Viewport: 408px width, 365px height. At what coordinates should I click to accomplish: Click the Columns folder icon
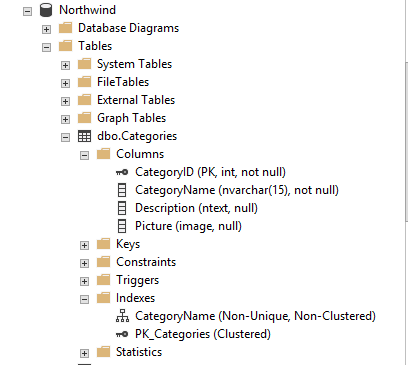pyautogui.click(x=103, y=154)
